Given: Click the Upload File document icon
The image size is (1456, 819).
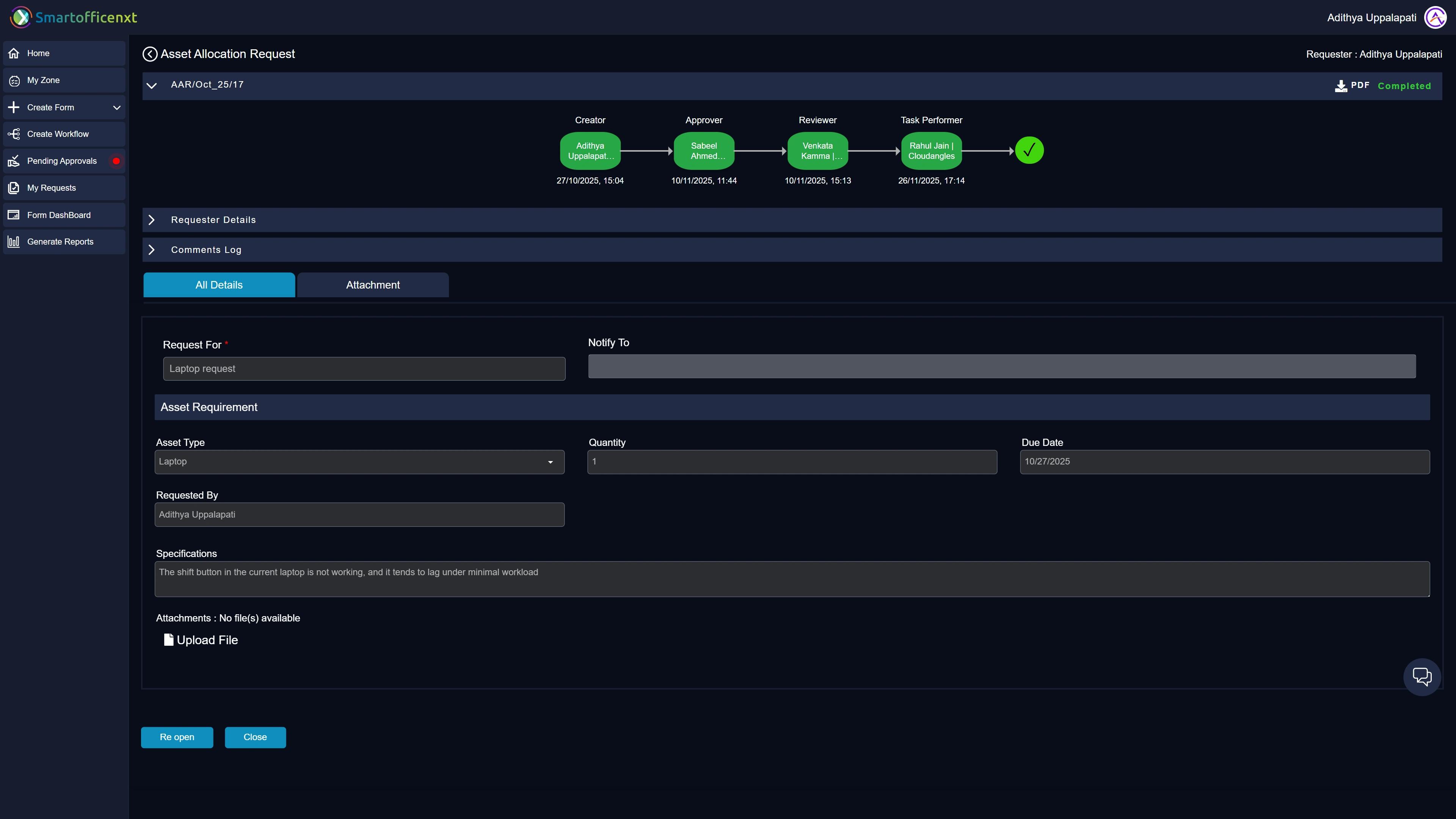Looking at the screenshot, I should 168,640.
